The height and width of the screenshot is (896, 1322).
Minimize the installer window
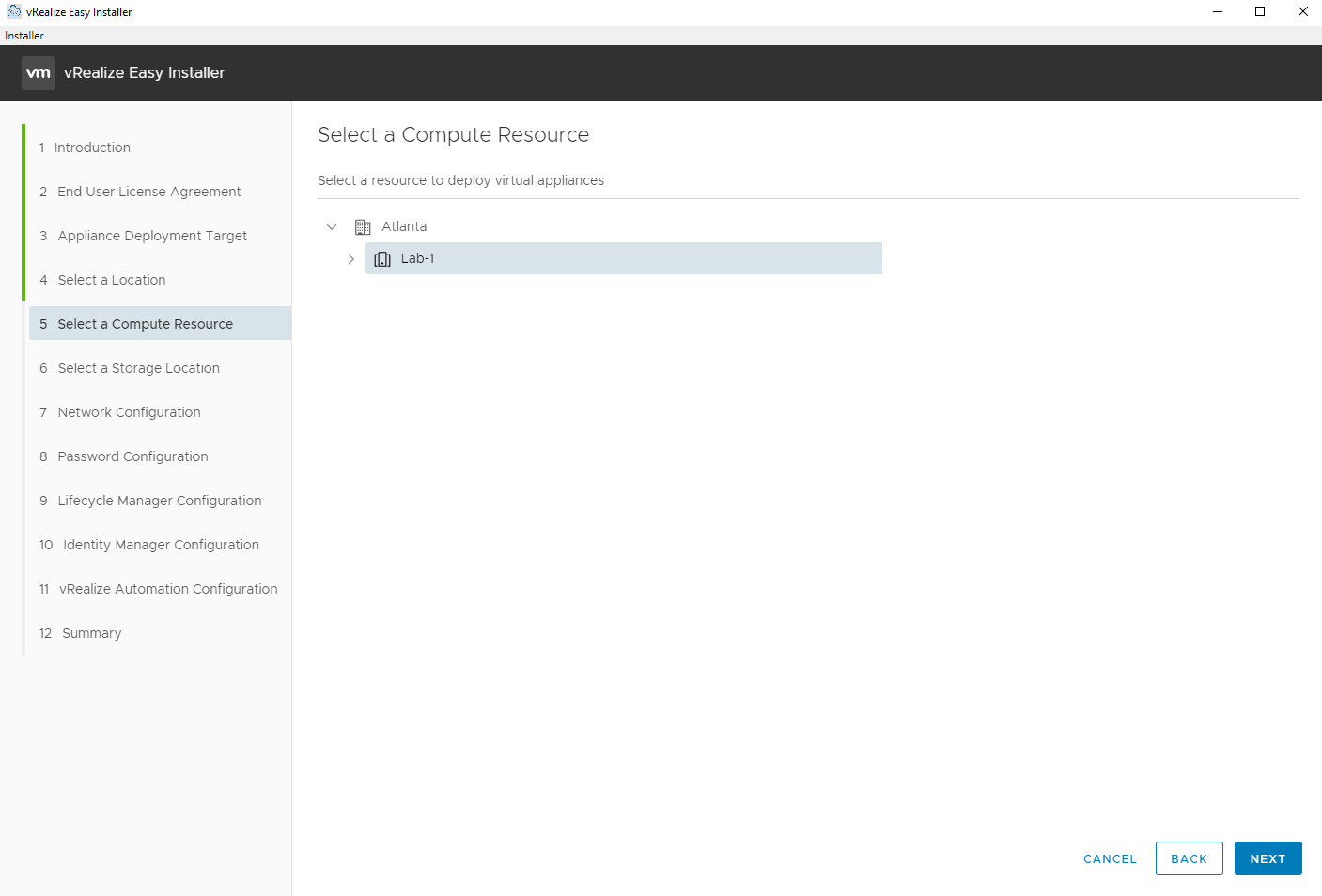(x=1218, y=11)
